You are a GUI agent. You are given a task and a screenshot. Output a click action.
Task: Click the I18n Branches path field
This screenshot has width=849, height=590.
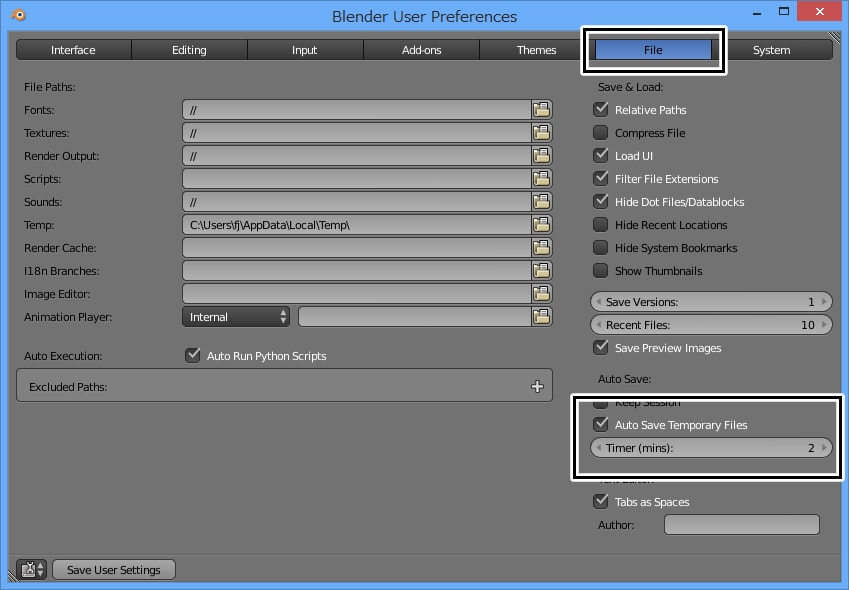click(357, 271)
